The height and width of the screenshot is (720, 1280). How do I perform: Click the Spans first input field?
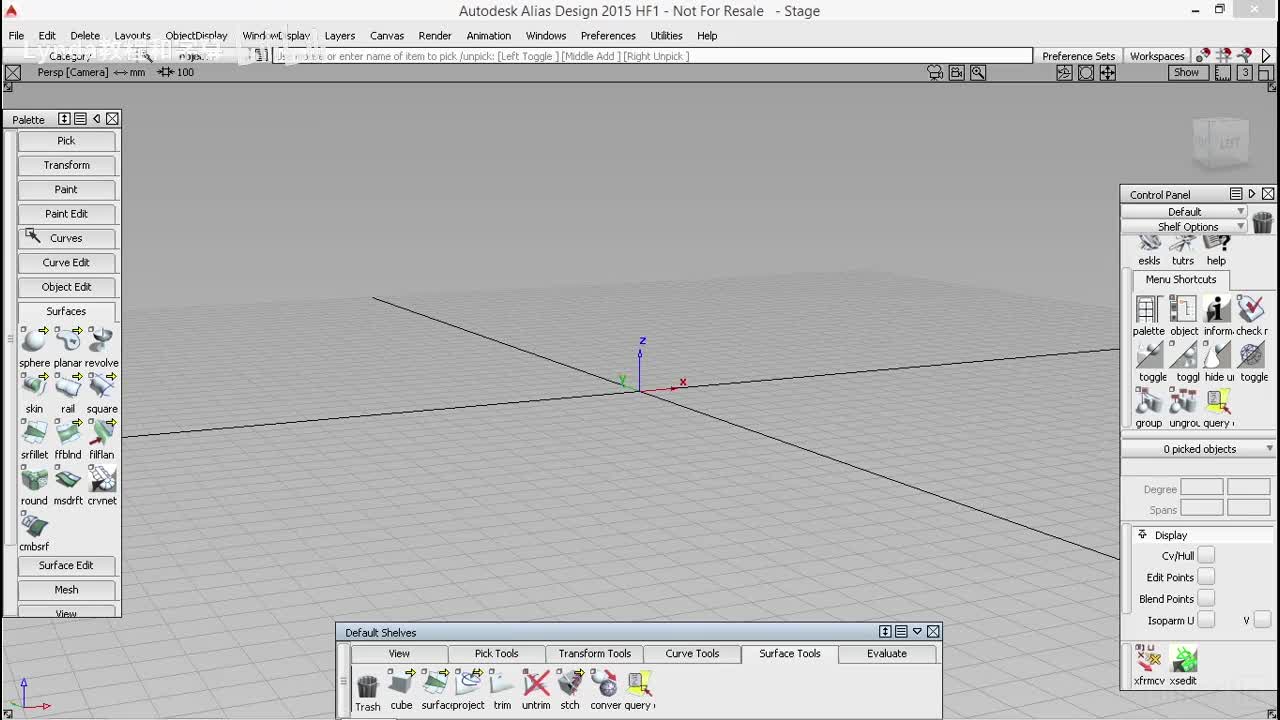click(1202, 508)
